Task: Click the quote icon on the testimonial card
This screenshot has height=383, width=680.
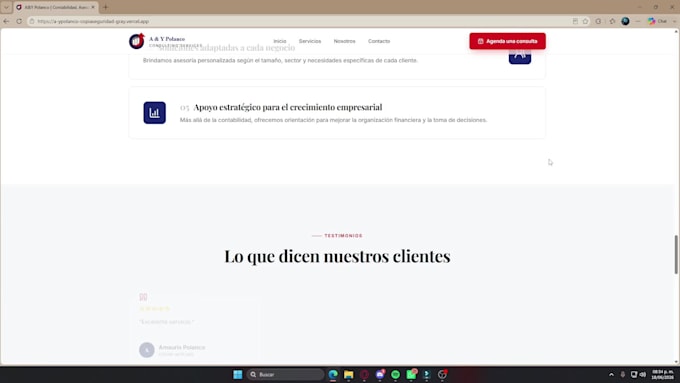Action: [143, 297]
